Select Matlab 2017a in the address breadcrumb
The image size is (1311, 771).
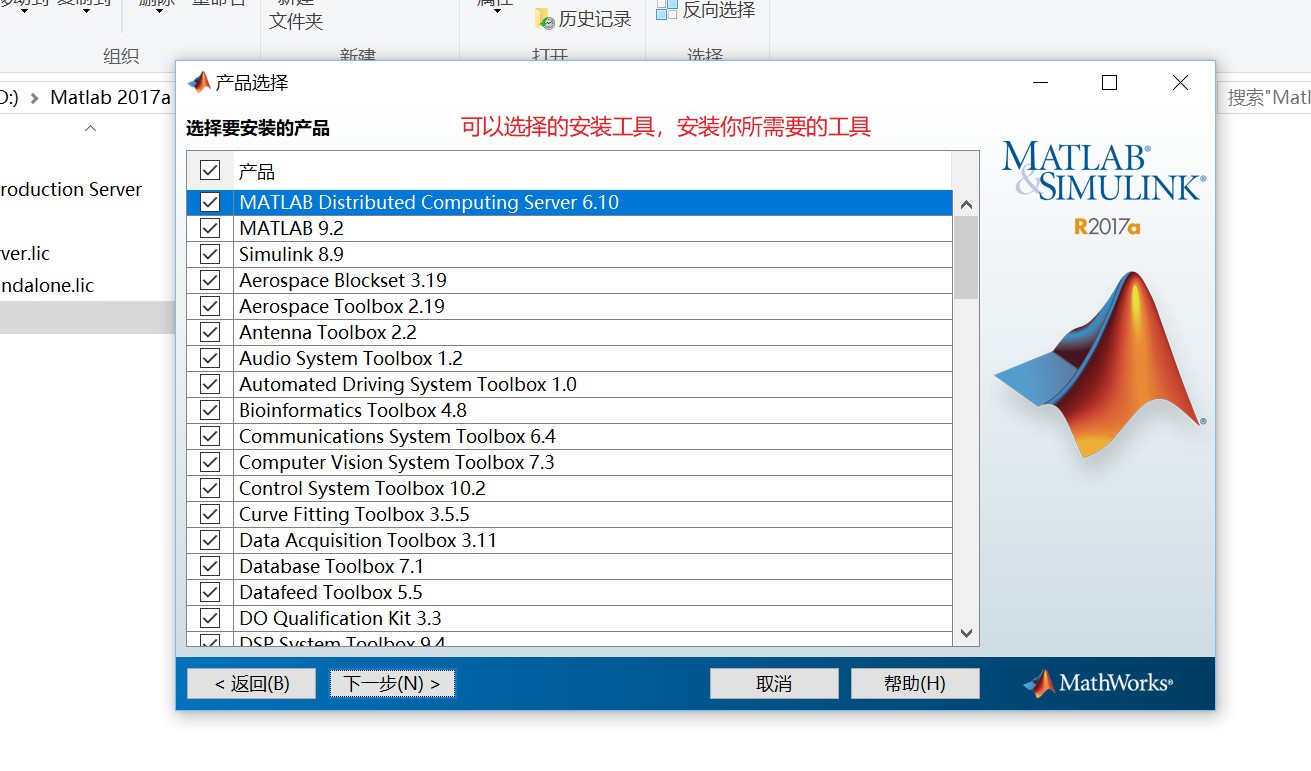pyautogui.click(x=110, y=97)
